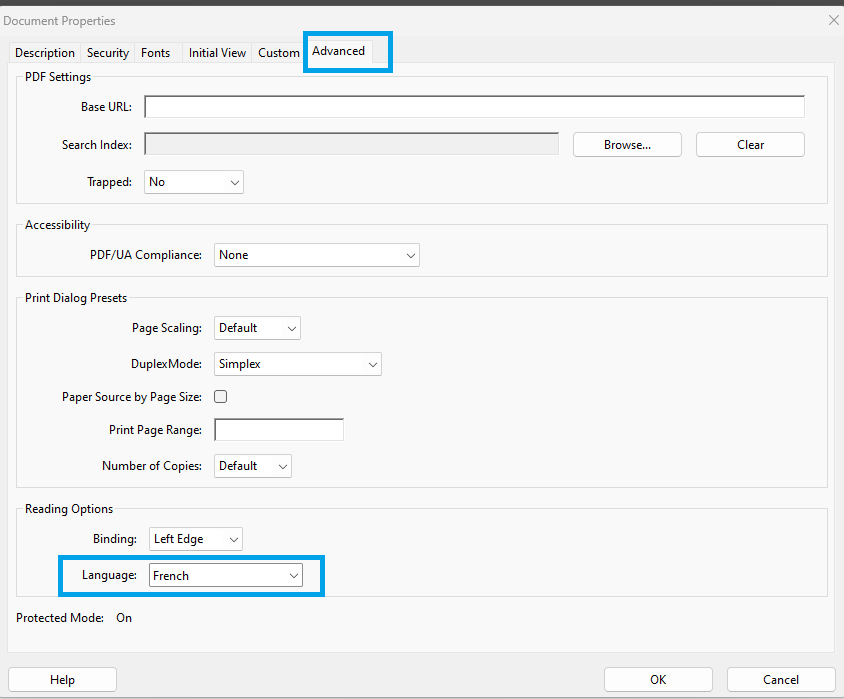Select the Fonts tab

pos(155,53)
